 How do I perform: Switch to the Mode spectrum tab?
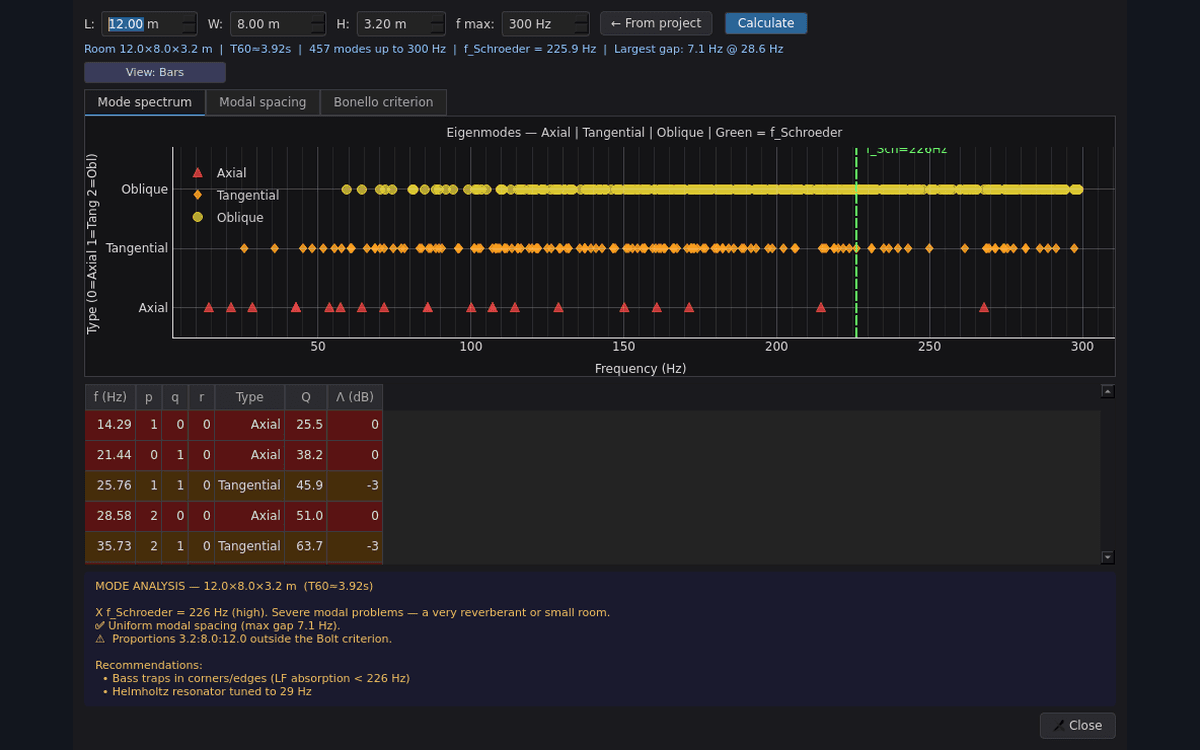(145, 102)
